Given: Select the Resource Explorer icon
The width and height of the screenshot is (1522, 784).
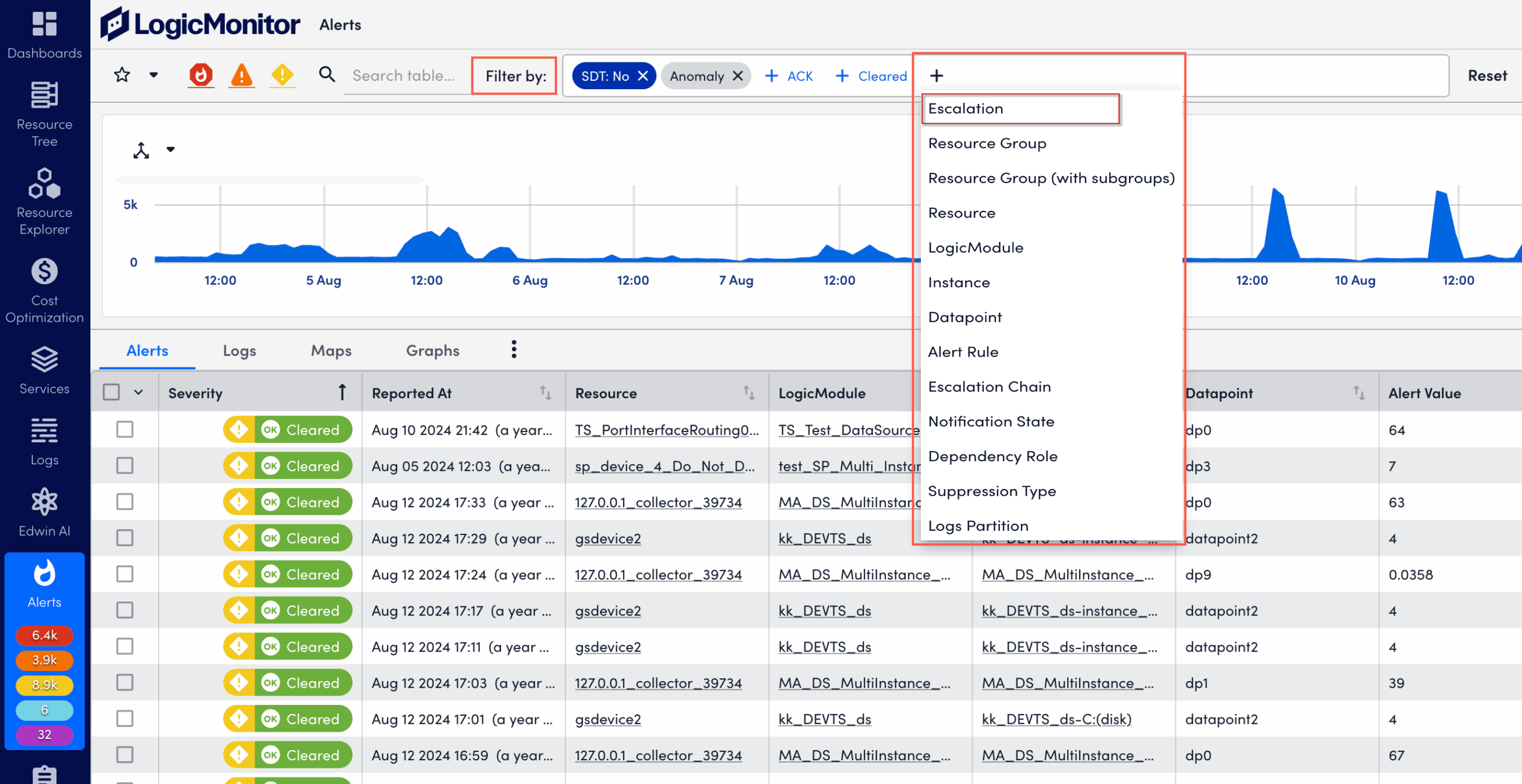Looking at the screenshot, I should 44,184.
